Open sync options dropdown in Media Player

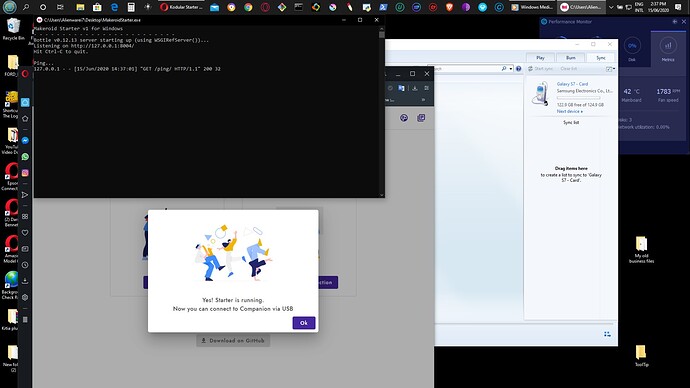coord(610,69)
